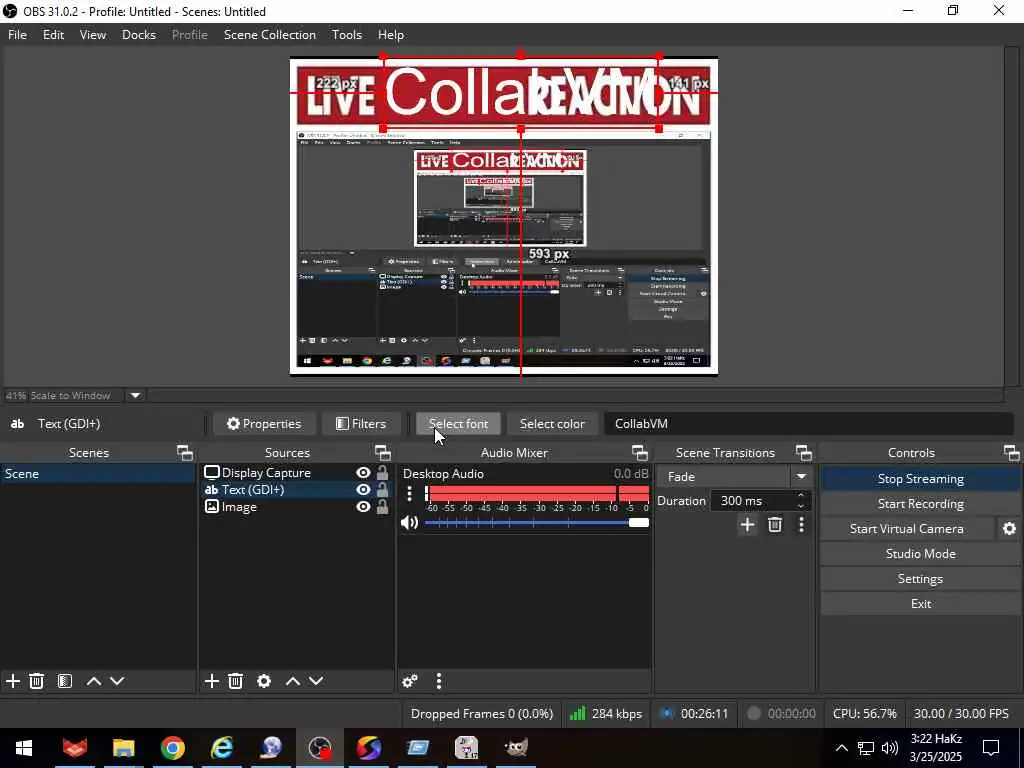Click Start Virtual Camera
This screenshot has height=768, width=1024.
coord(906,528)
